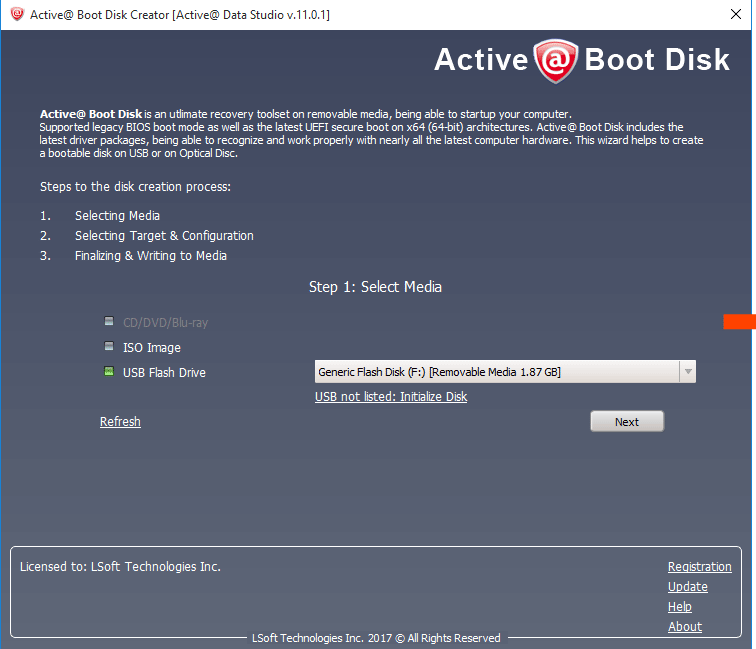The width and height of the screenshot is (756, 649).
Task: Open the Help link
Action: 680,607
